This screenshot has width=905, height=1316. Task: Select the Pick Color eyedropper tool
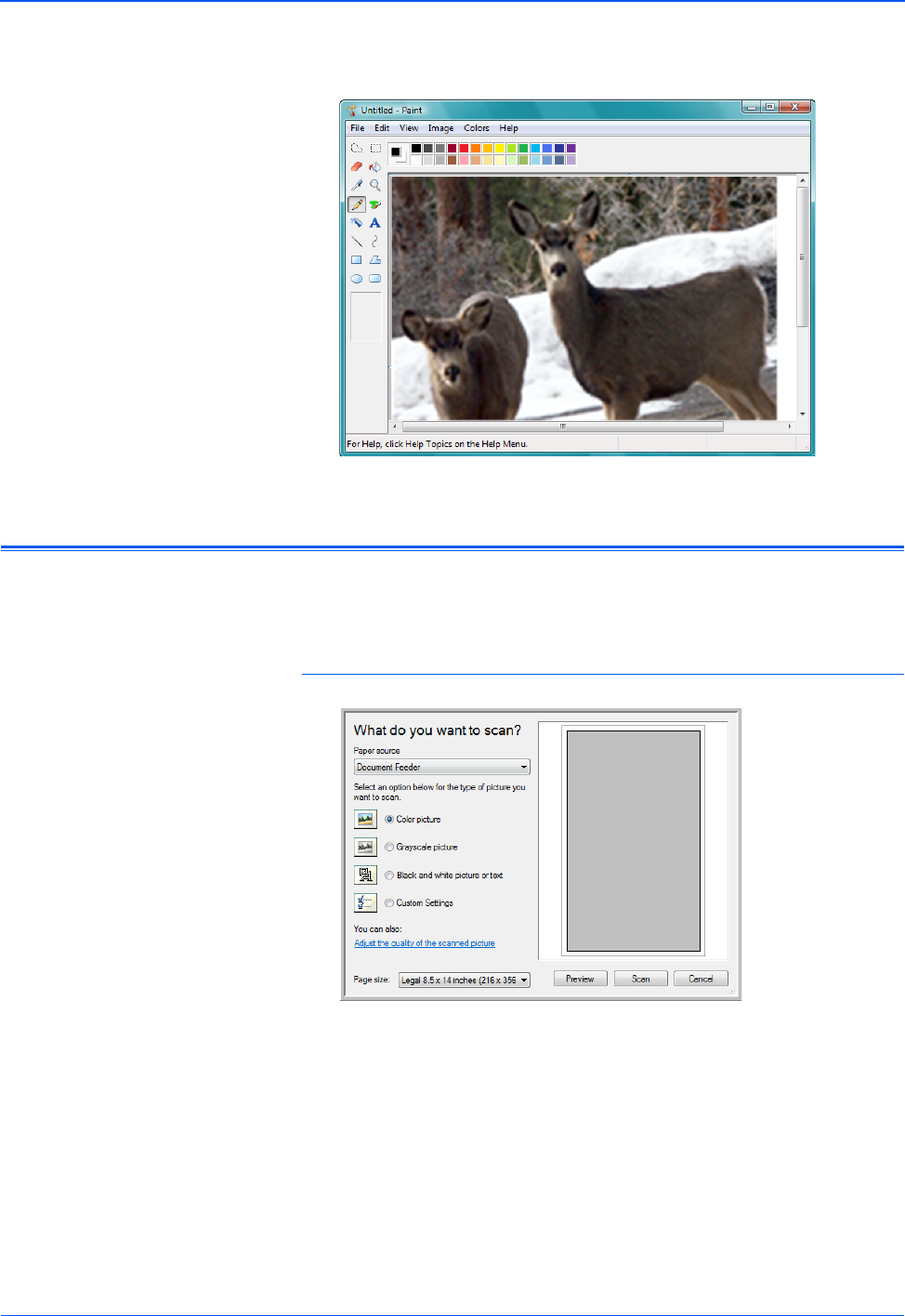tap(357, 185)
